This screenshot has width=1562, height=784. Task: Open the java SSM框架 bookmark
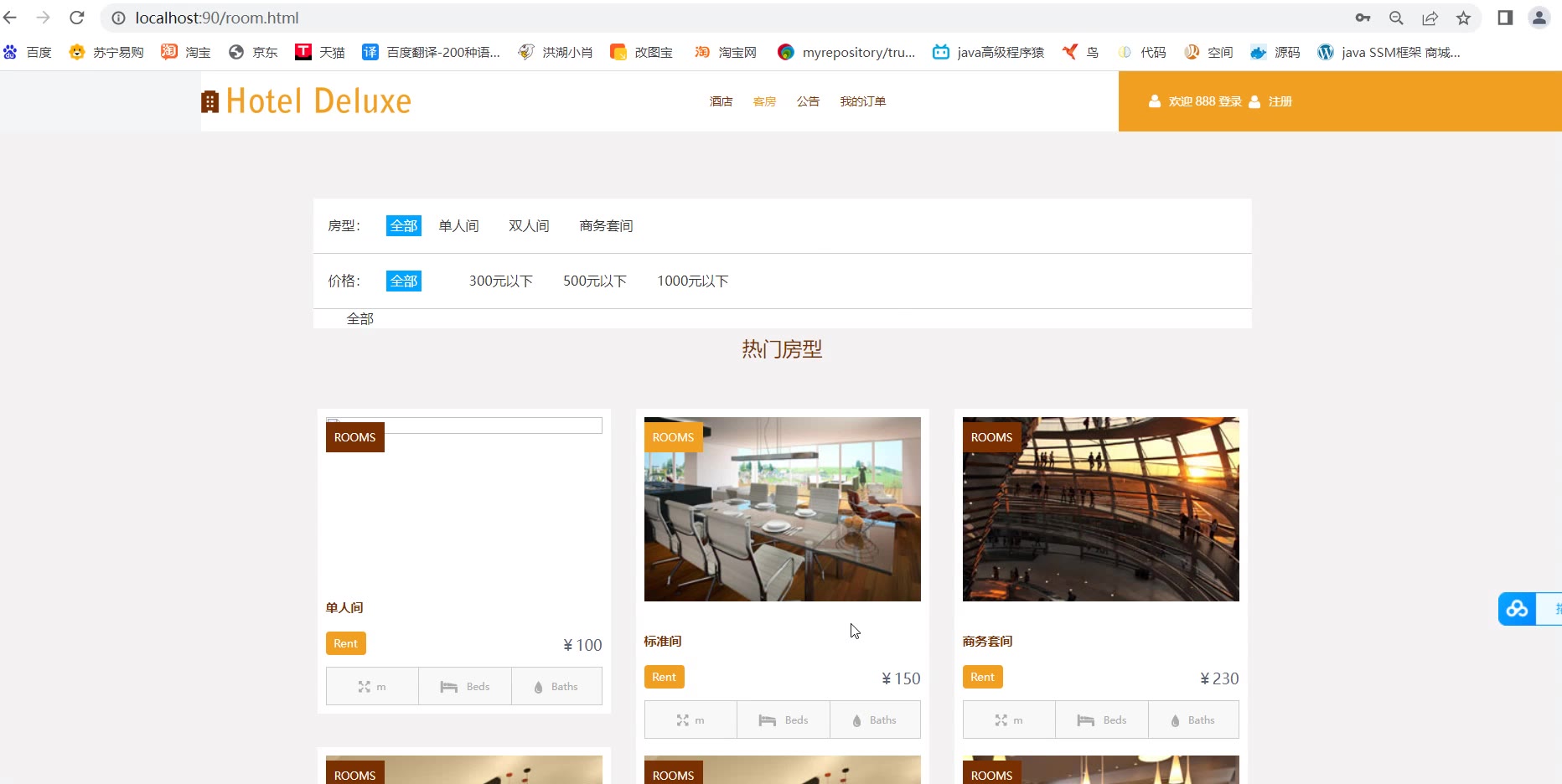1389,52
